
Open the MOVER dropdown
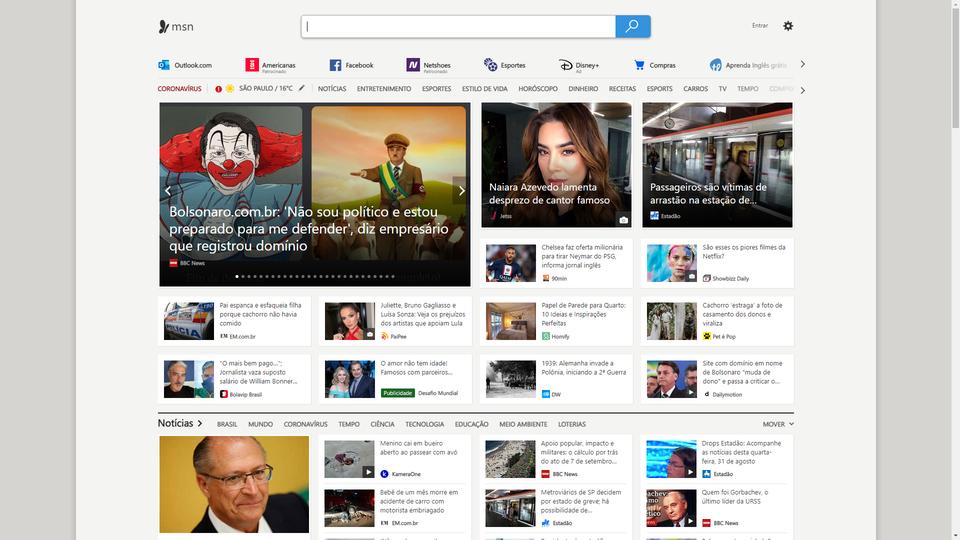(778, 424)
